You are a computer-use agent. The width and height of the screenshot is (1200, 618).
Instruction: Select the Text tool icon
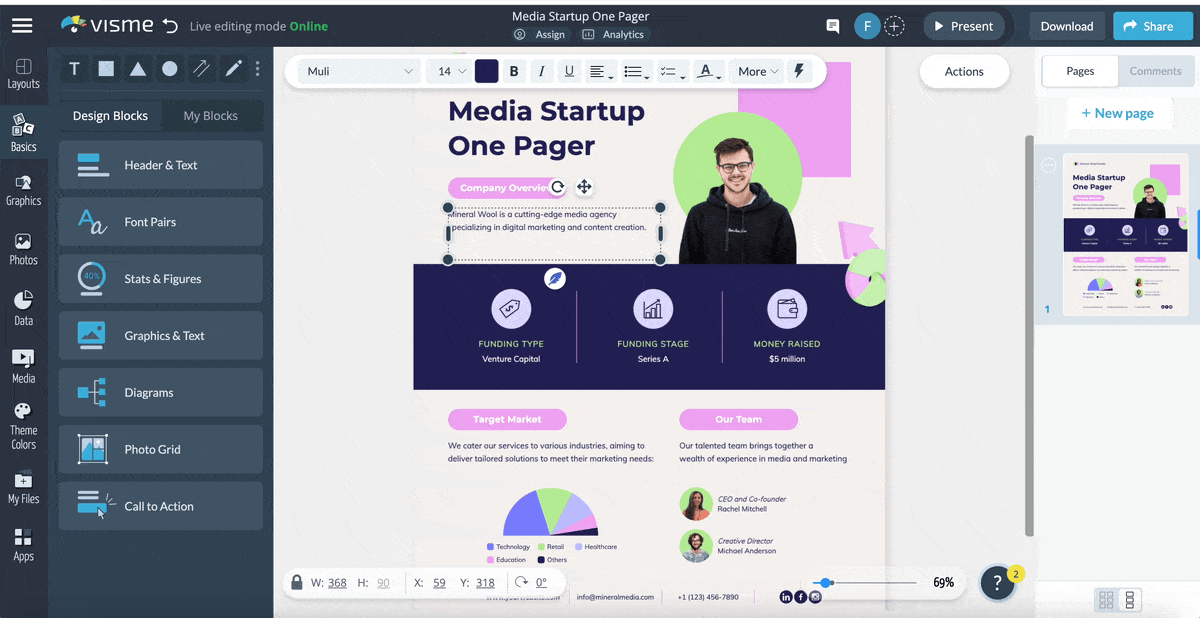(x=74, y=69)
